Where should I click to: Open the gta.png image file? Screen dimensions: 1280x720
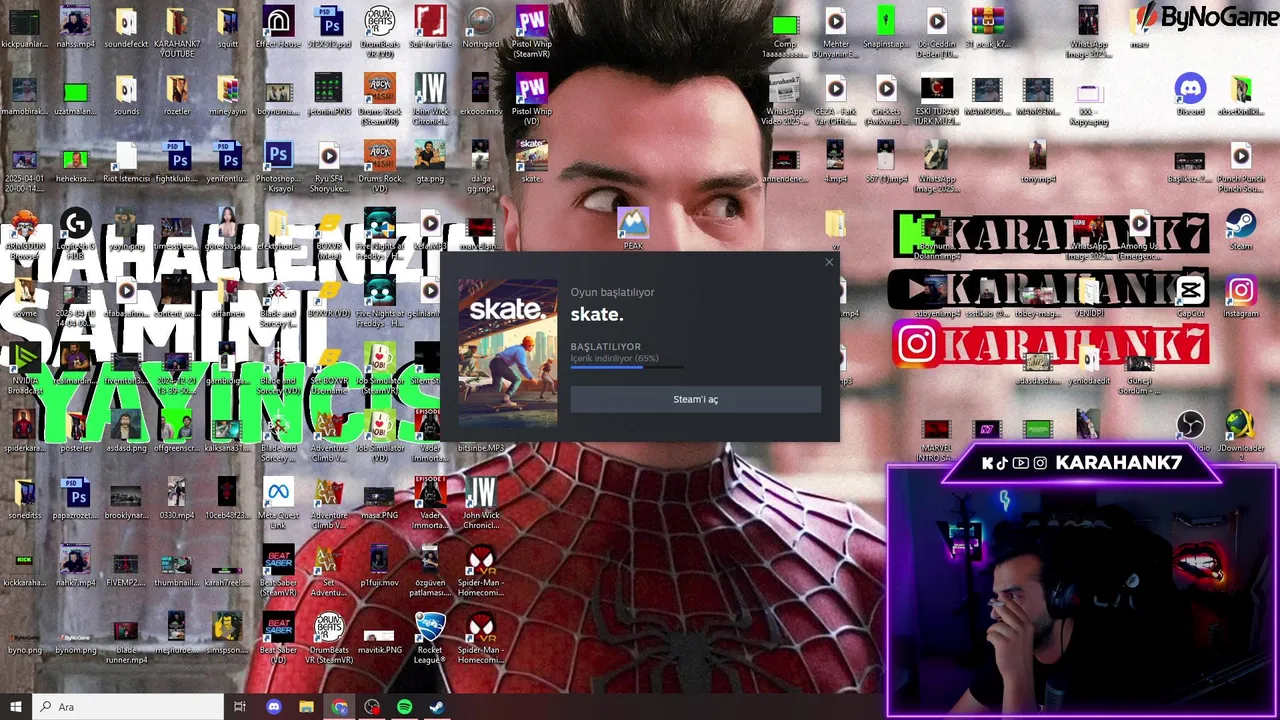(430, 162)
